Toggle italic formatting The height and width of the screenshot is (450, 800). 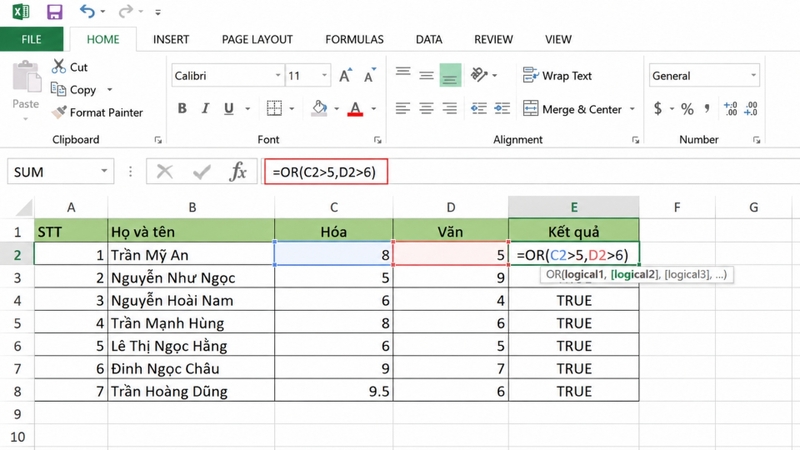pyautogui.click(x=205, y=108)
